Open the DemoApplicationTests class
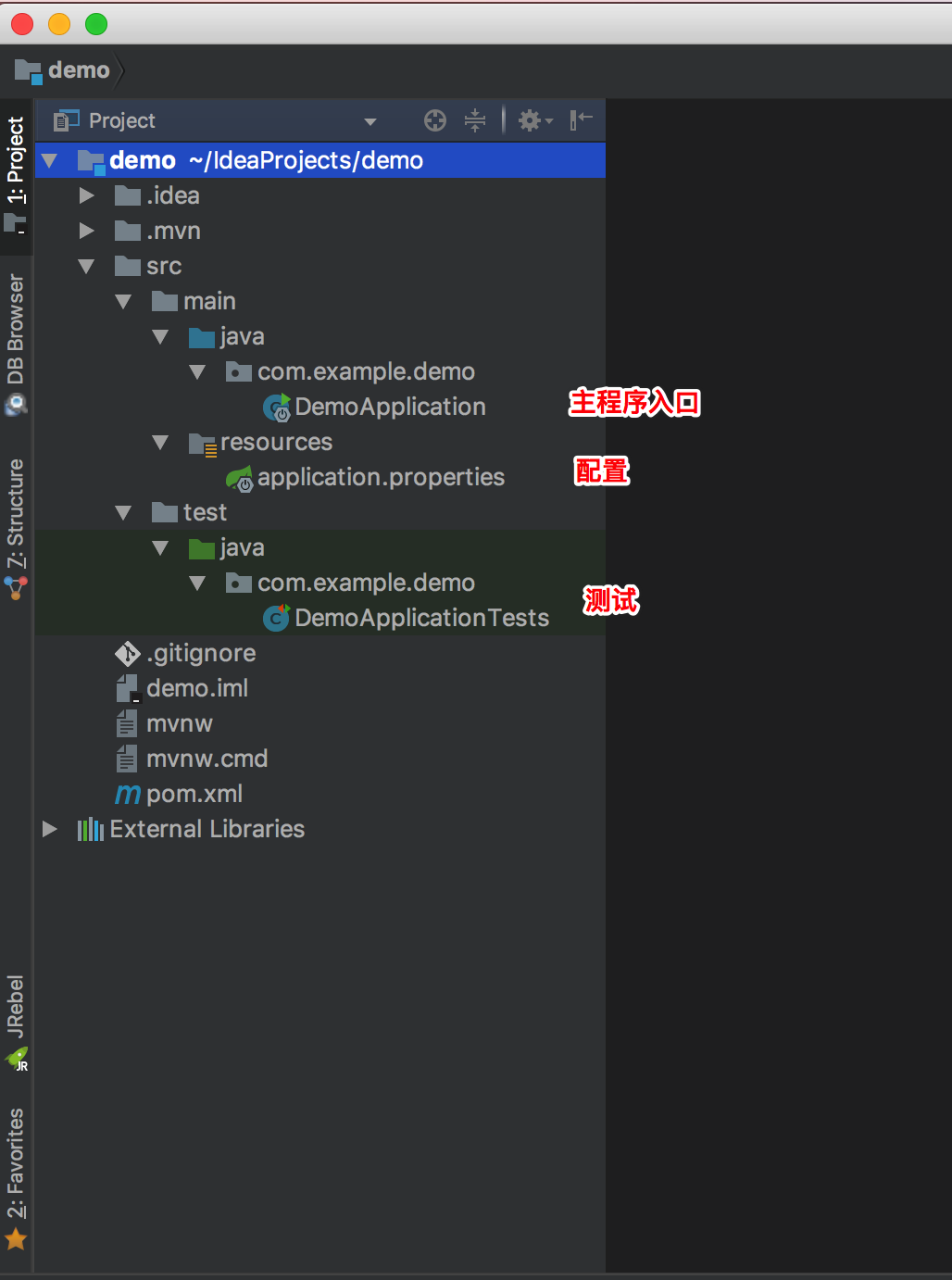This screenshot has height=1280, width=952. (421, 618)
